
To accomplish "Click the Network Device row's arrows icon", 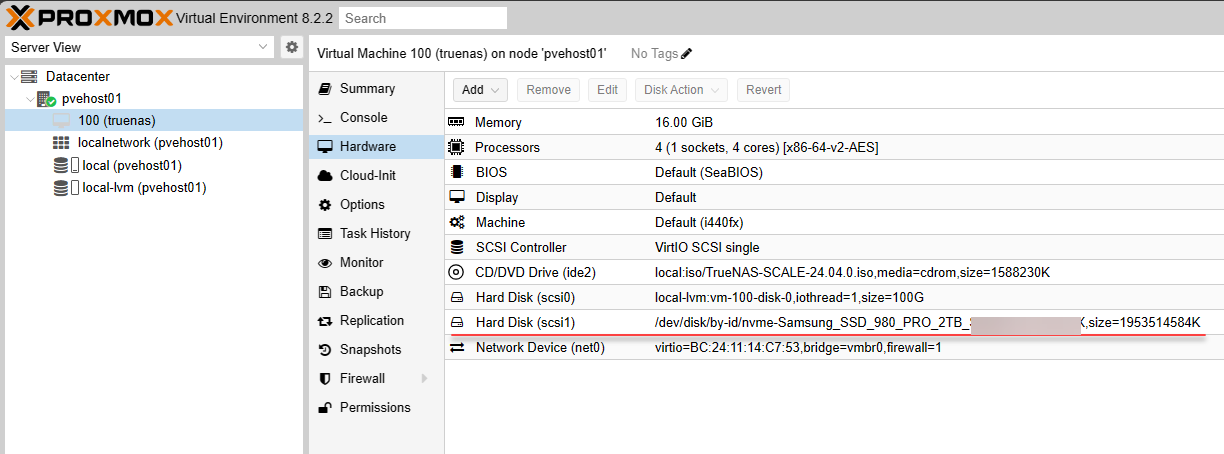I will [456, 347].
